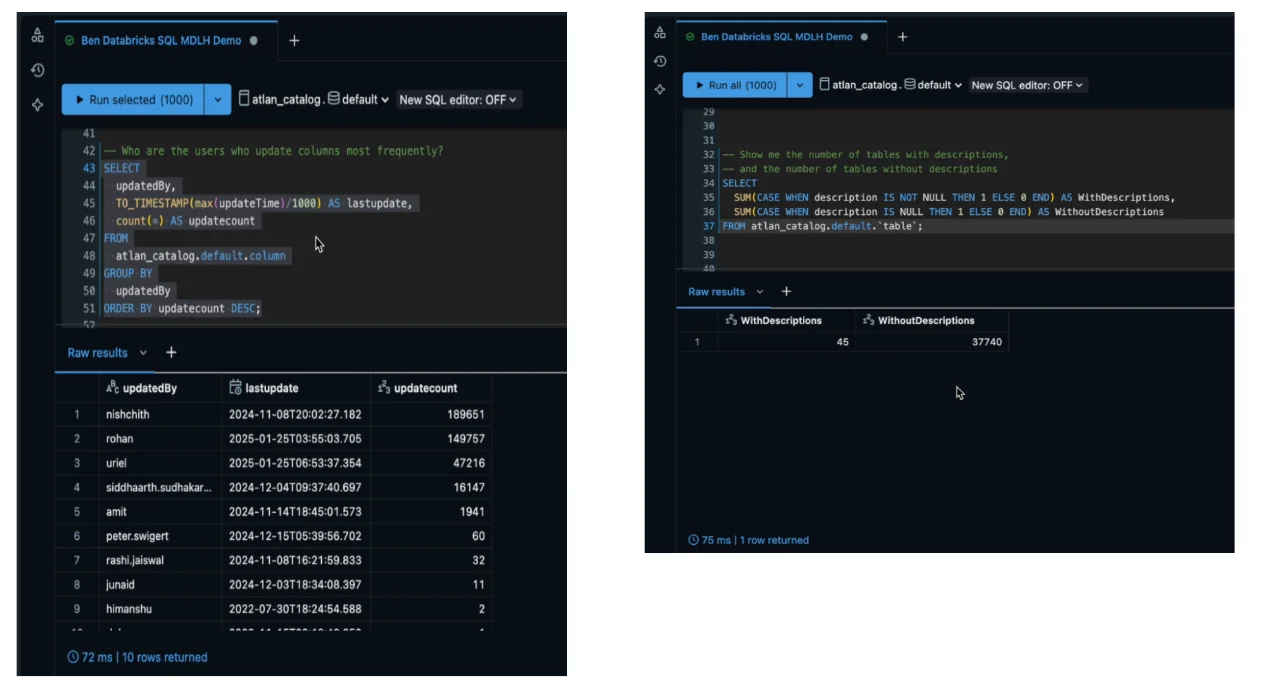Click the clock icon showing 72 ms runtime
This screenshot has width=1263, height=694.
(x=71, y=657)
